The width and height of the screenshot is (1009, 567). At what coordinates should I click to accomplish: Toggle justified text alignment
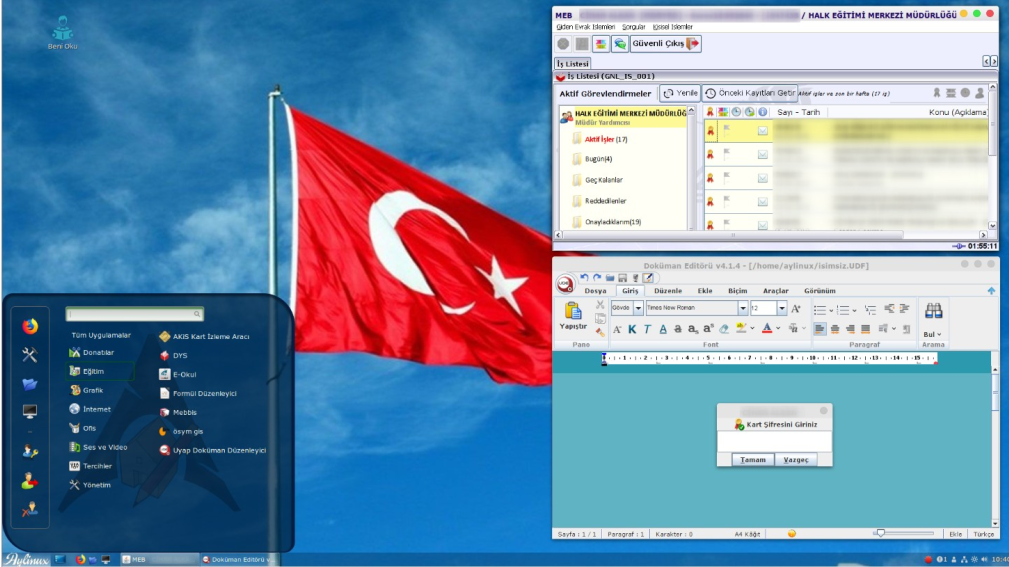tap(866, 329)
